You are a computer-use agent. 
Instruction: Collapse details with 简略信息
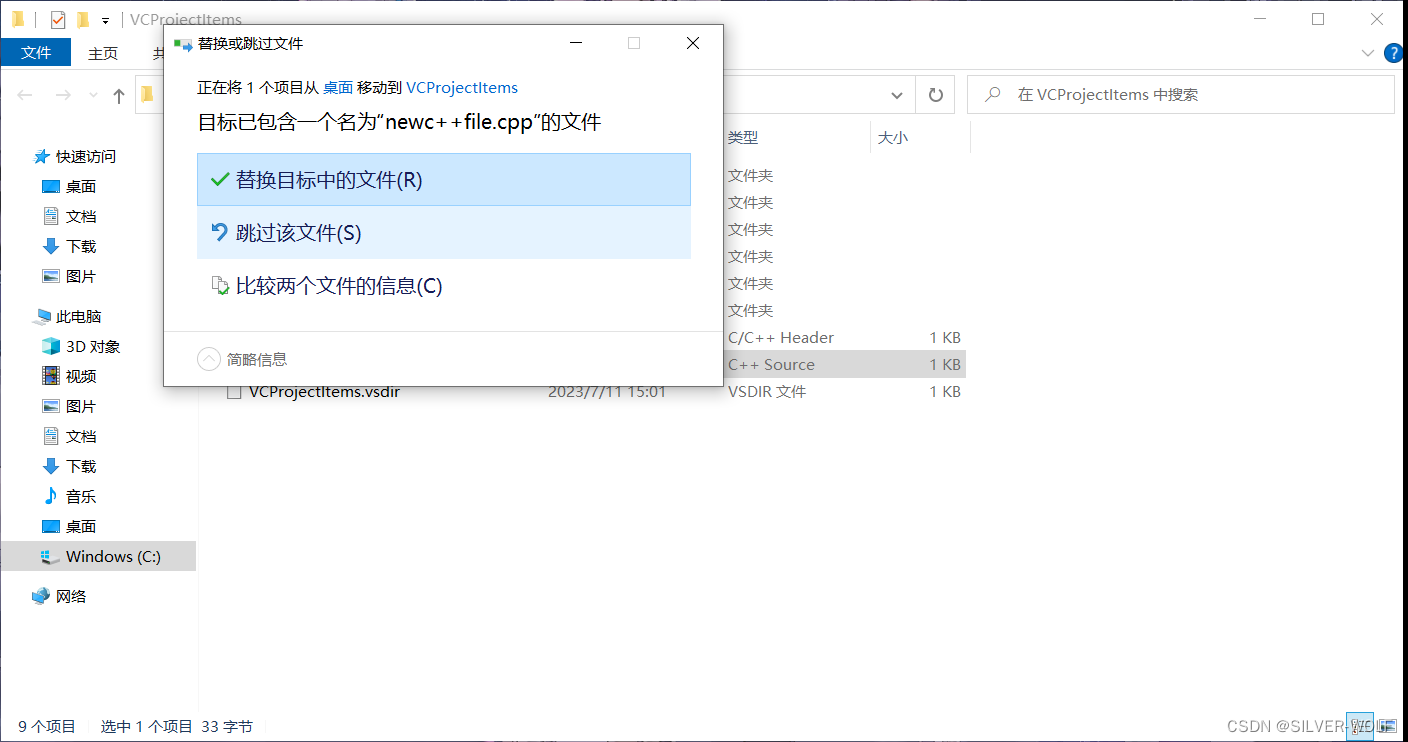coord(243,359)
